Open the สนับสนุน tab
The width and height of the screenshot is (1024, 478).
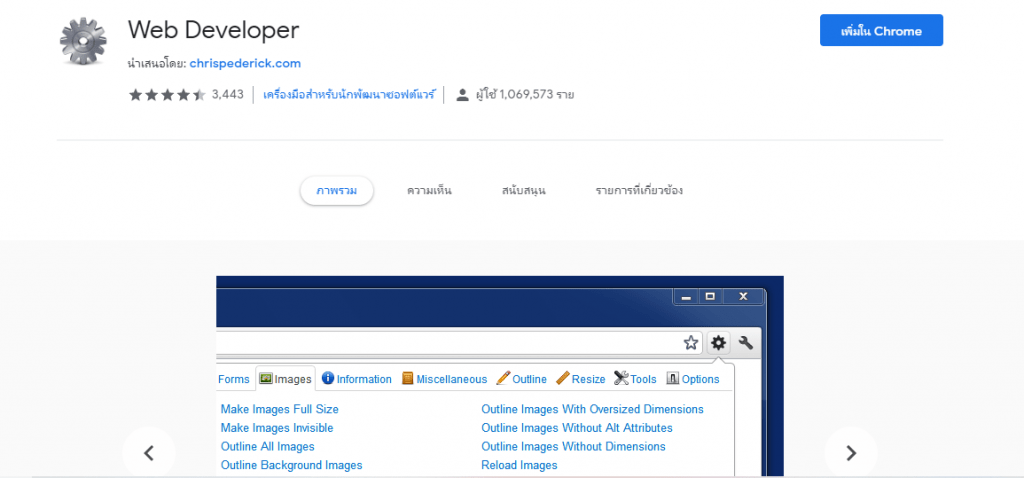524,191
